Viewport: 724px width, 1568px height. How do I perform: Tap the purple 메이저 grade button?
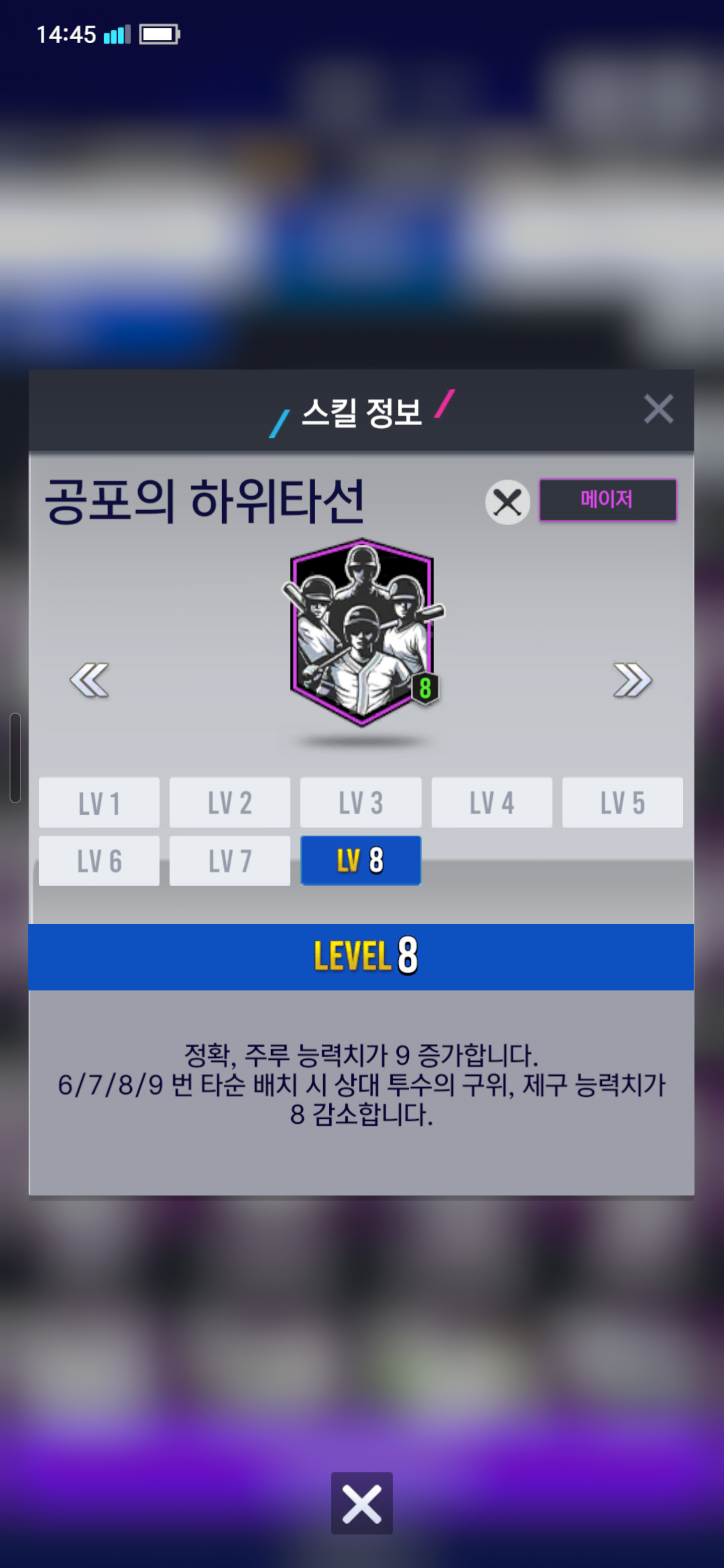click(608, 500)
